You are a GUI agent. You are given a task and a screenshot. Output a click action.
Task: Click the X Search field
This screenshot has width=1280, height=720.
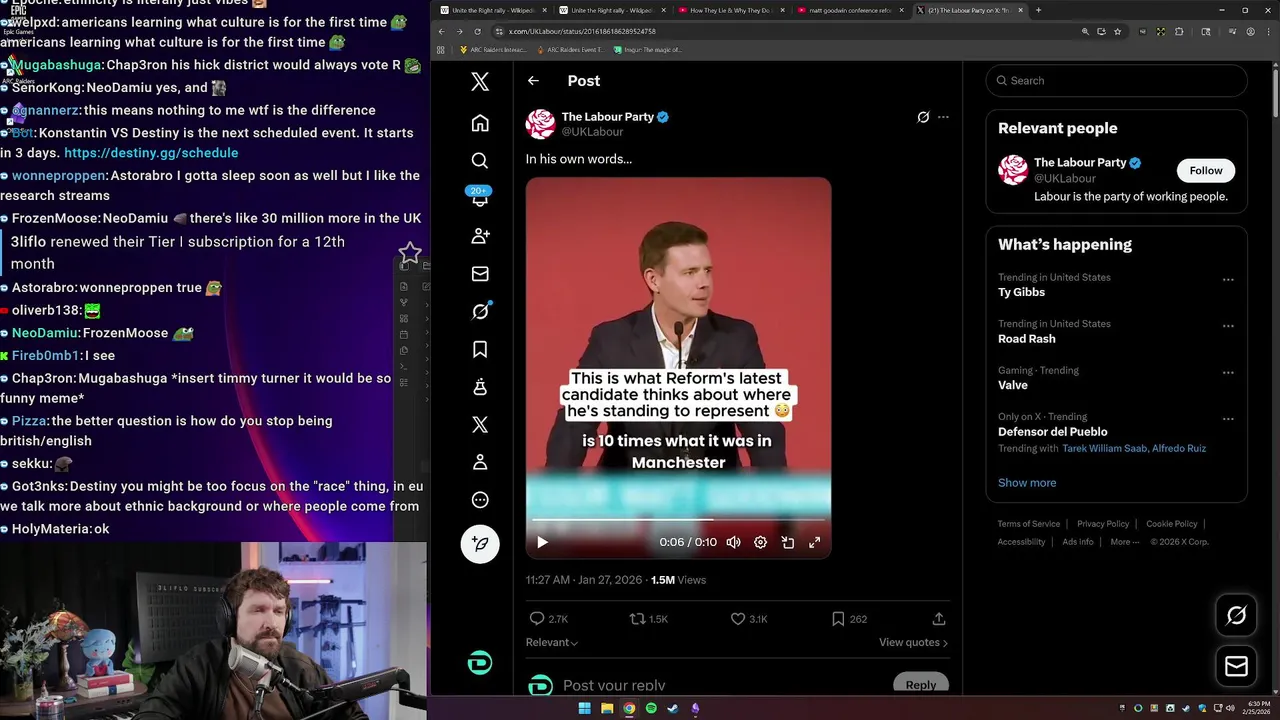click(x=1116, y=81)
